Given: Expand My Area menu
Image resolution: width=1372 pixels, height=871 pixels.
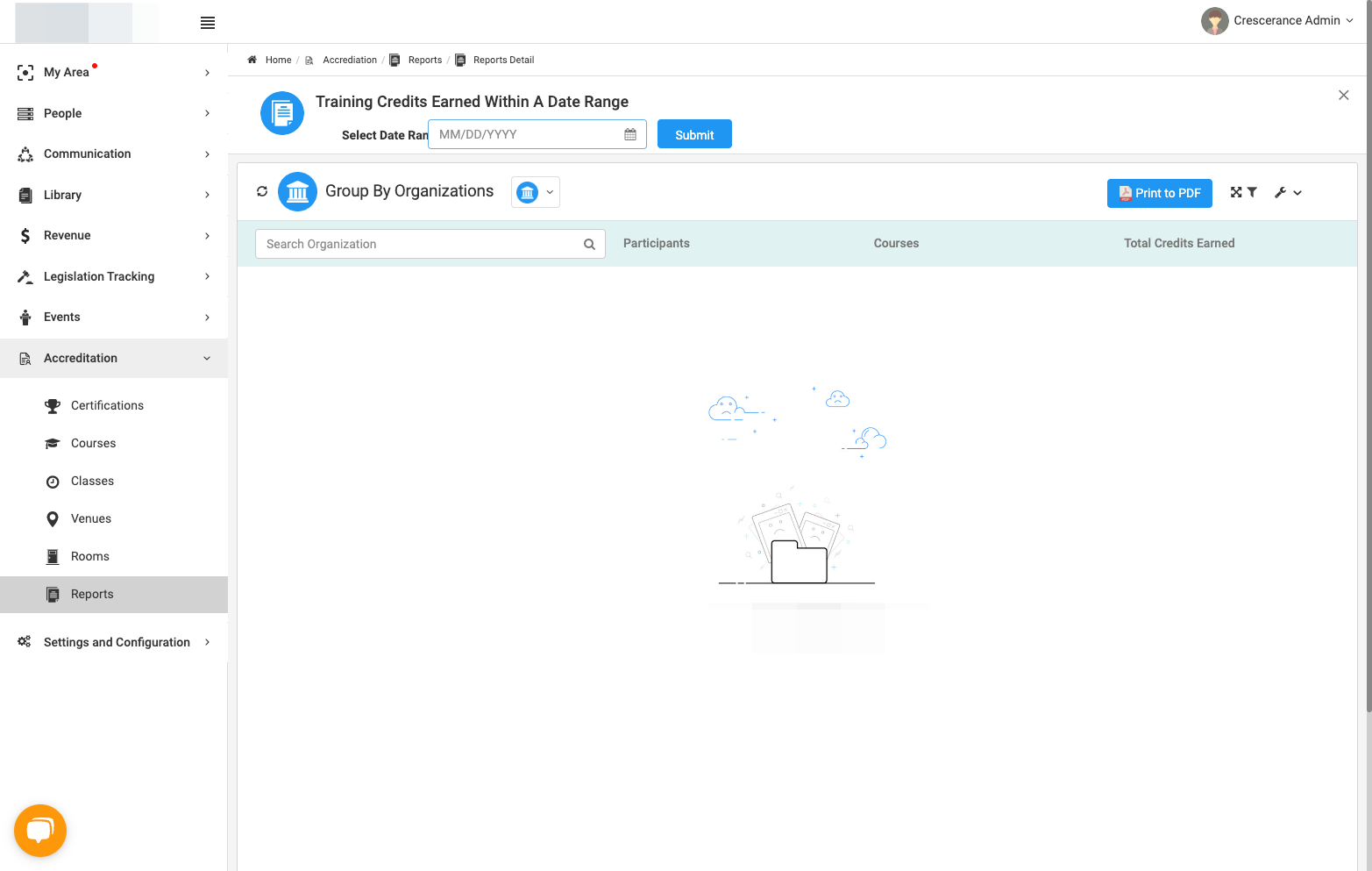Looking at the screenshot, I should [x=114, y=72].
